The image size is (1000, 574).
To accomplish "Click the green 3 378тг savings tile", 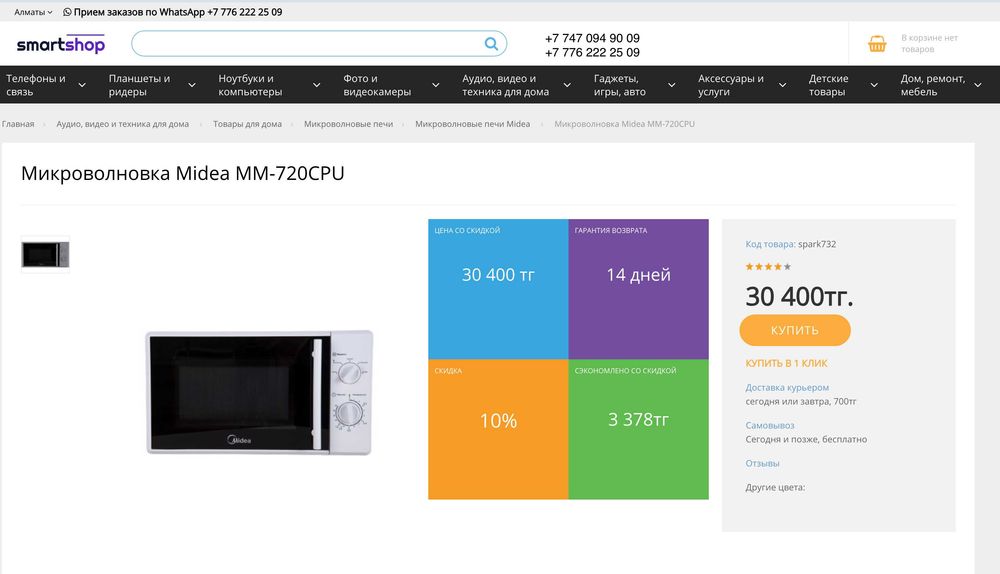I will 638,429.
